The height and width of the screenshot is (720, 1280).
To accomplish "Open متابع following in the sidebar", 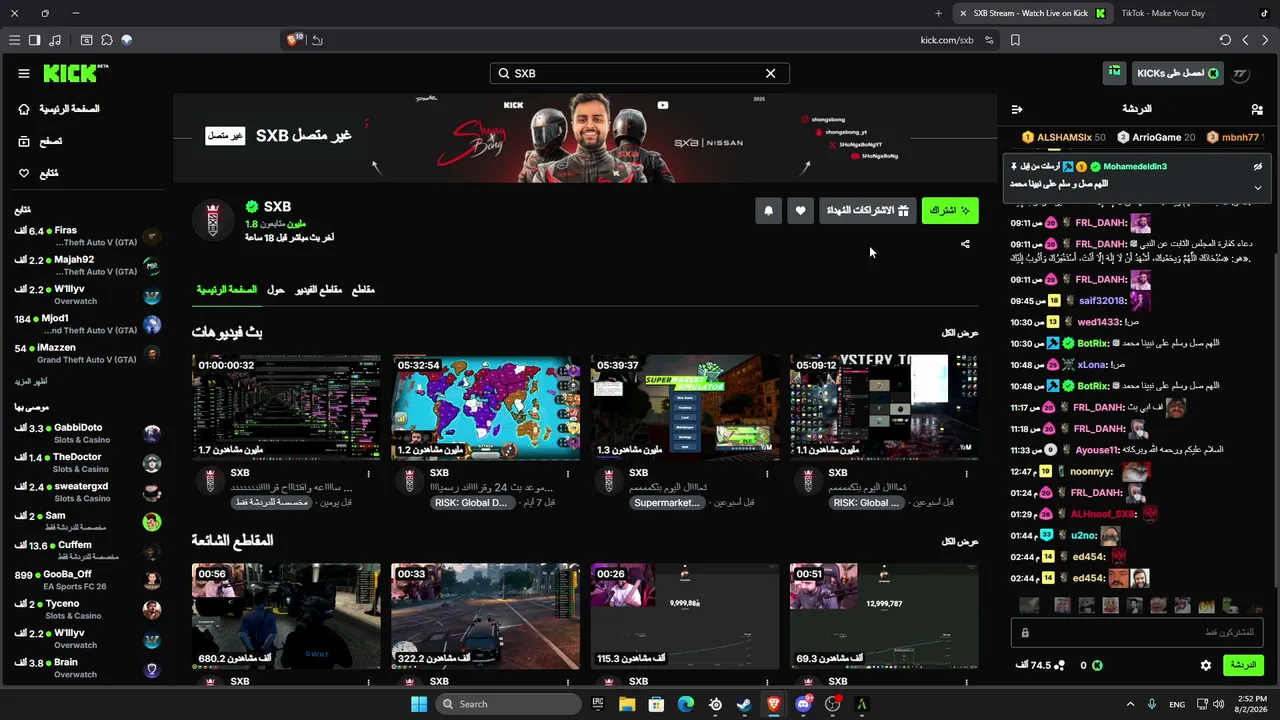I will tap(38, 174).
